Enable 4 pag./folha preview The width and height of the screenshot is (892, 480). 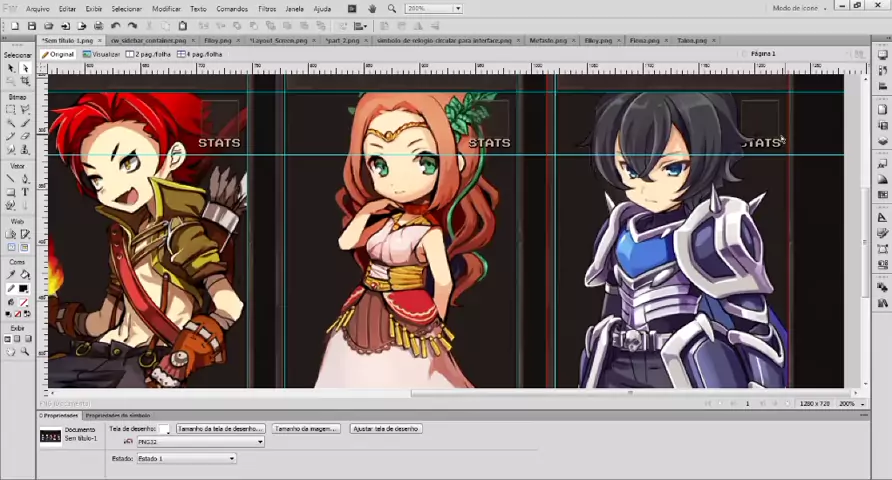200,54
